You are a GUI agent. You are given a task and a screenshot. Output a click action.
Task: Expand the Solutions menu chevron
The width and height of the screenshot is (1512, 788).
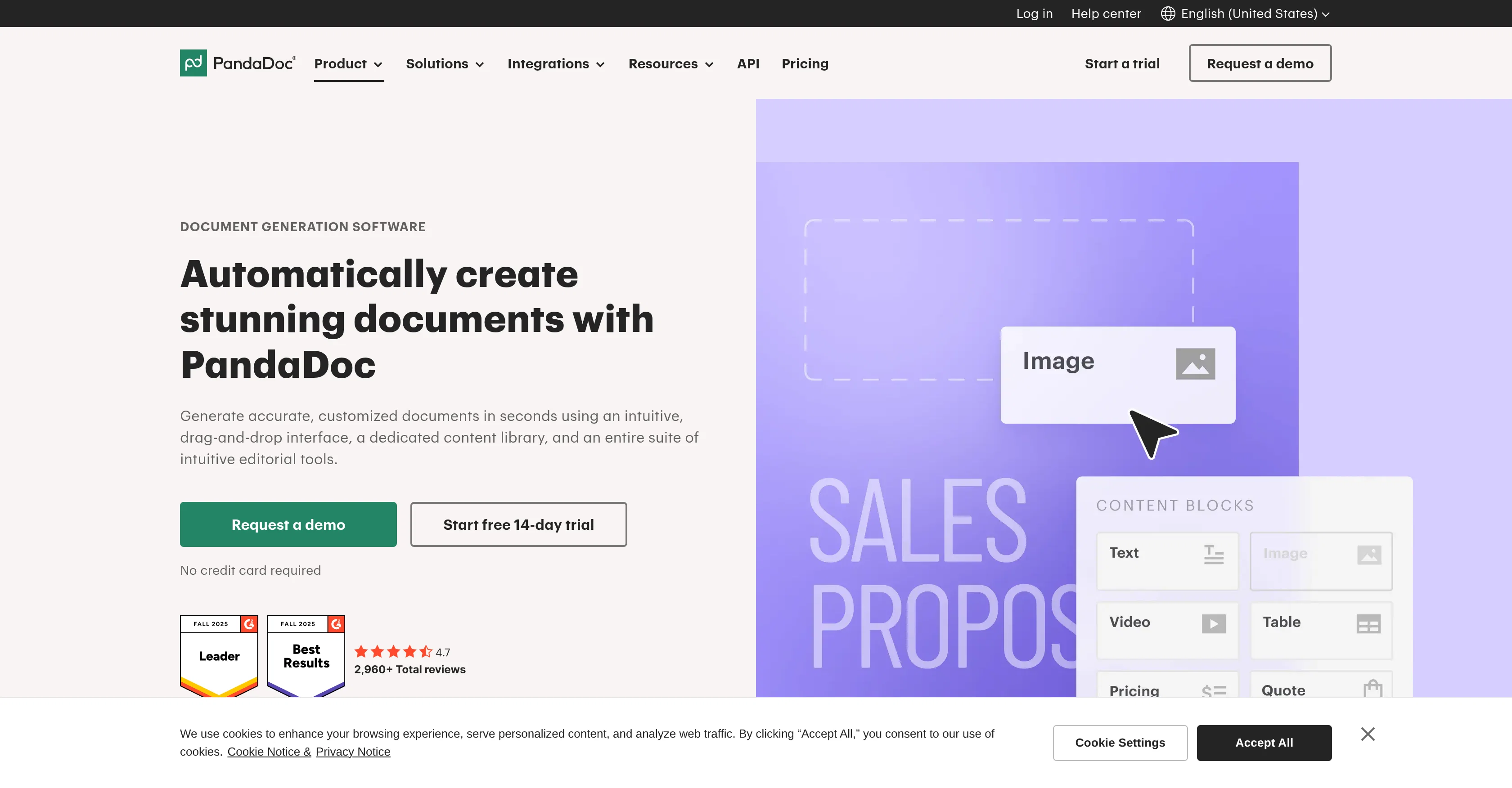480,64
